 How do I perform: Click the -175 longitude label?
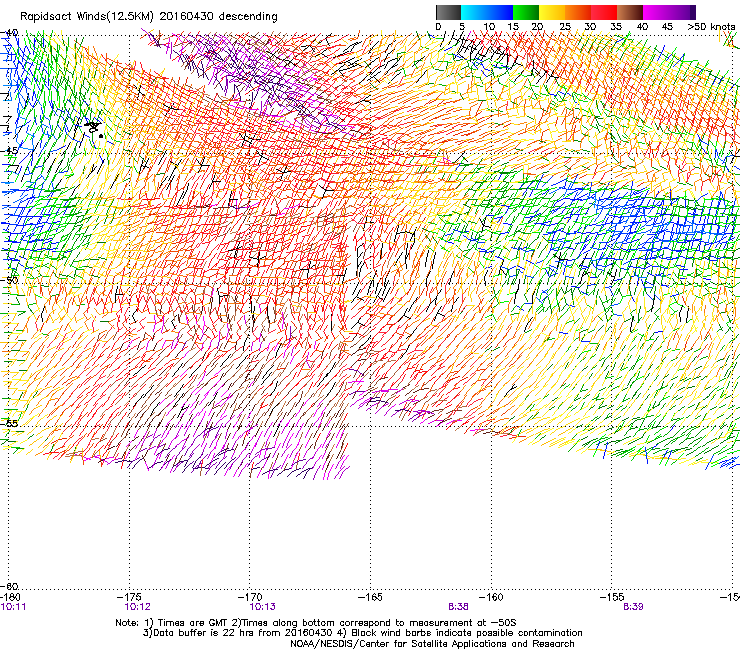tap(130, 597)
